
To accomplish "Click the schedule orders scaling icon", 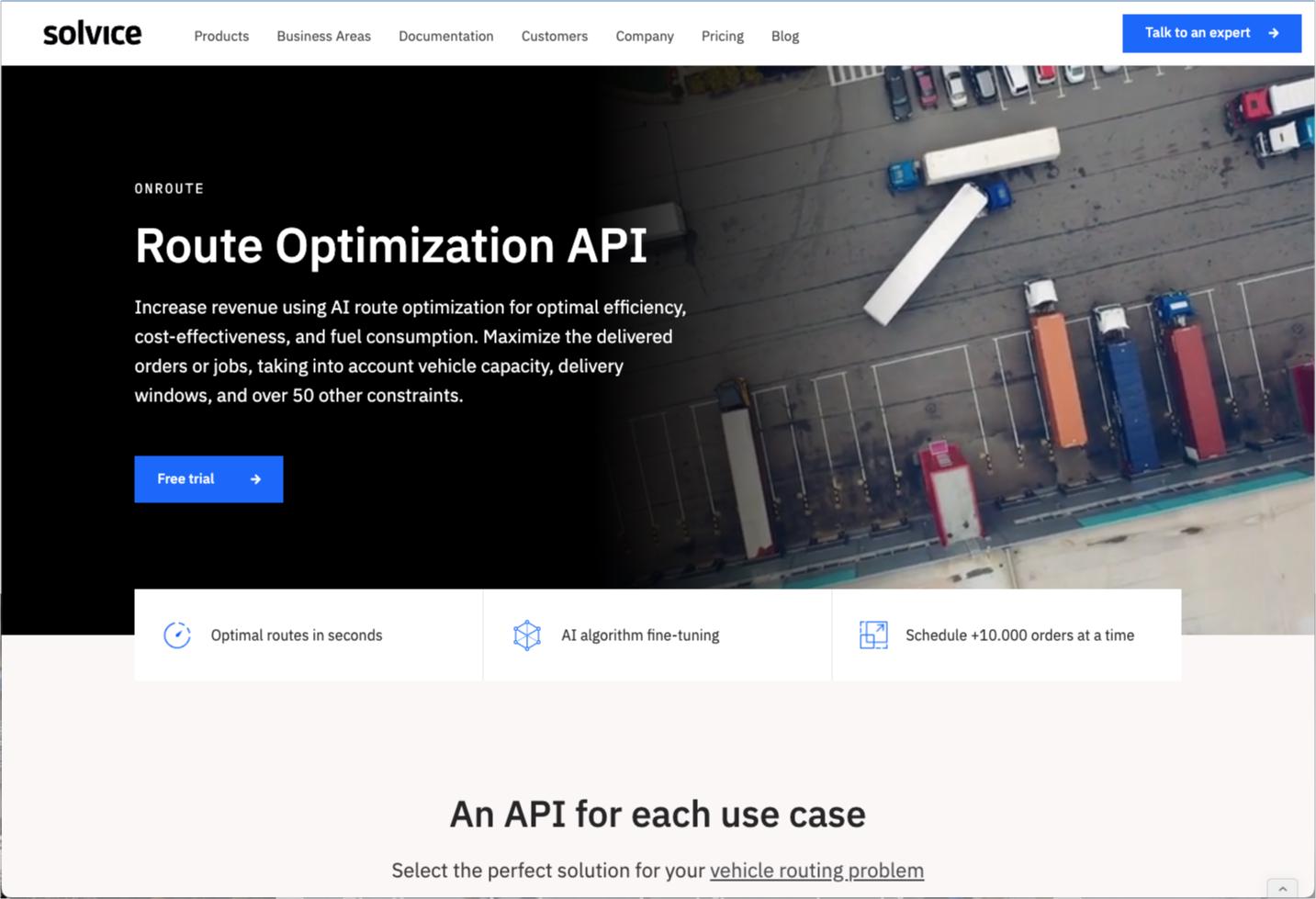I will pos(873,635).
